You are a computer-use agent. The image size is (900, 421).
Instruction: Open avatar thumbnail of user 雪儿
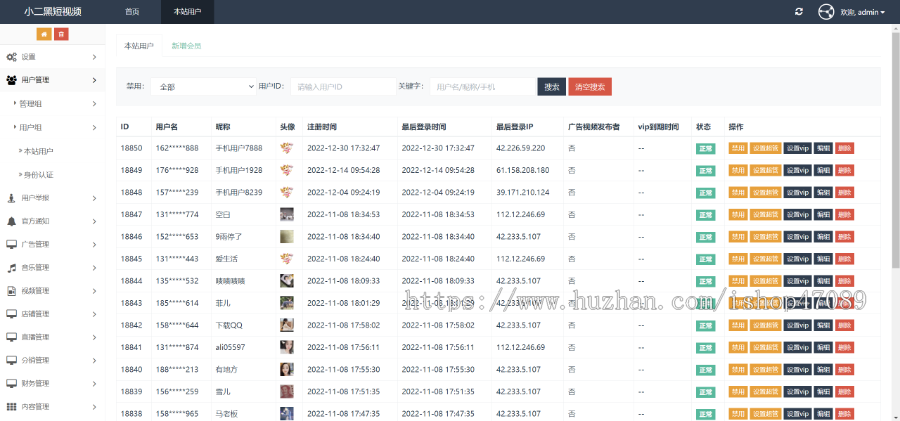[x=287, y=391]
